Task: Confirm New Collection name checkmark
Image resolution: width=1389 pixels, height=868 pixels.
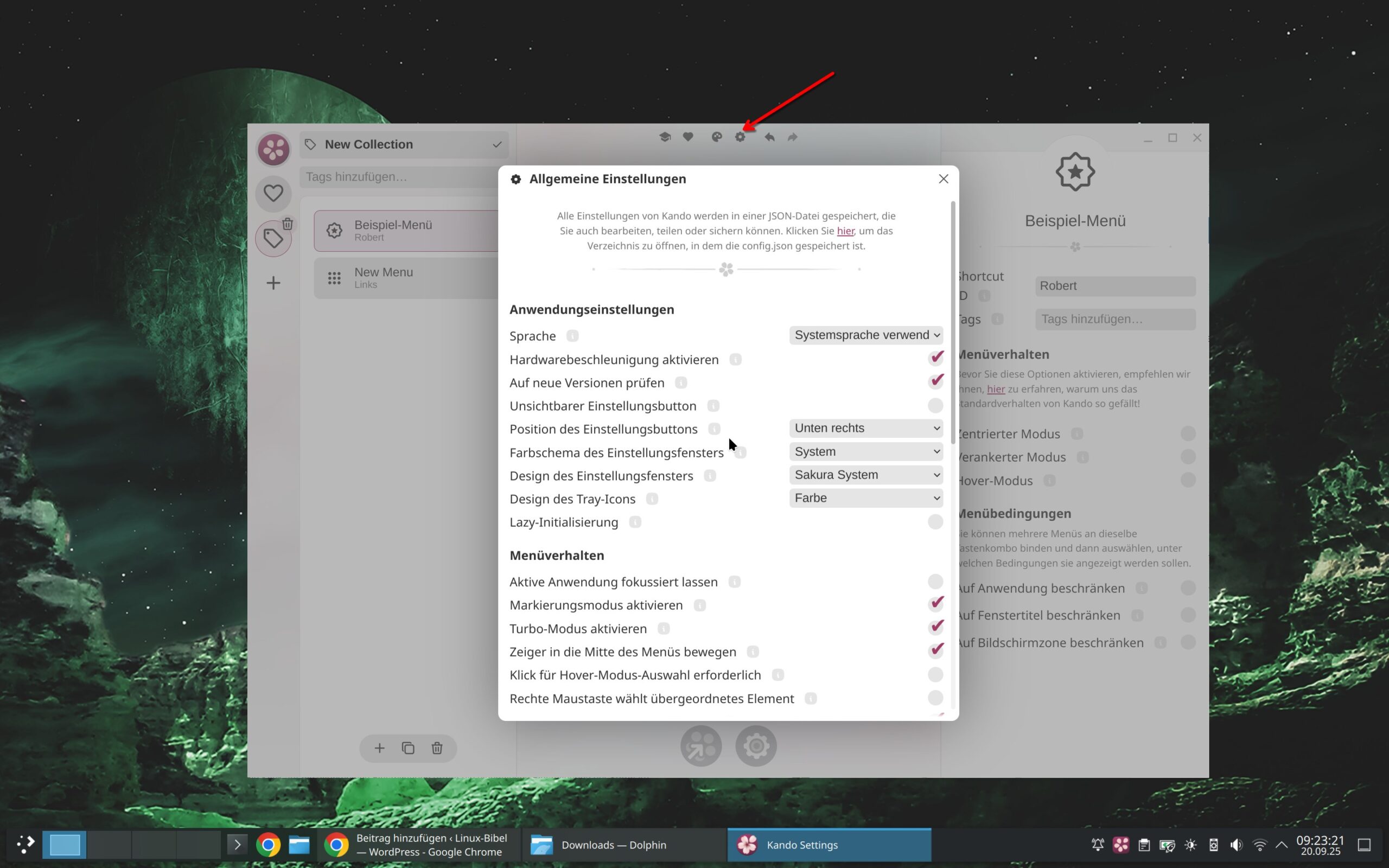Action: click(497, 145)
